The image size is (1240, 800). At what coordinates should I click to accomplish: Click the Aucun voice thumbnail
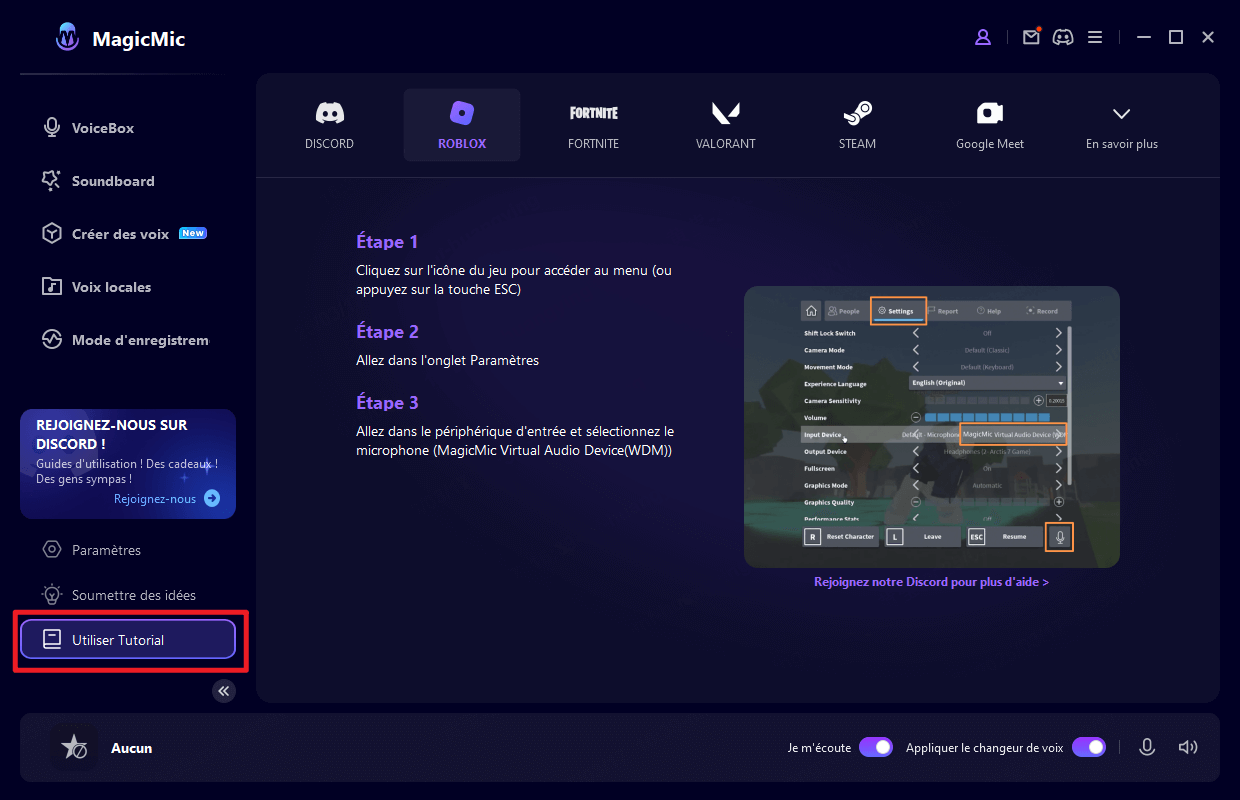tap(73, 746)
